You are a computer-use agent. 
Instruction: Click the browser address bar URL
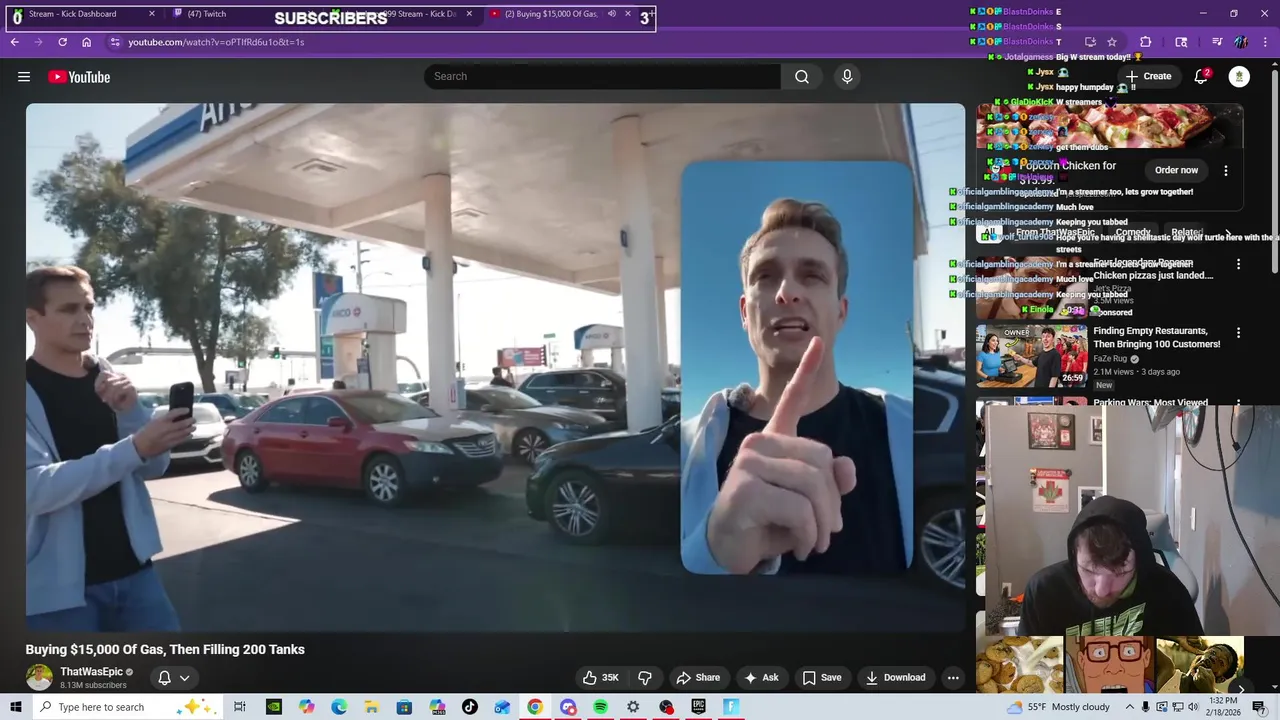pos(216,42)
